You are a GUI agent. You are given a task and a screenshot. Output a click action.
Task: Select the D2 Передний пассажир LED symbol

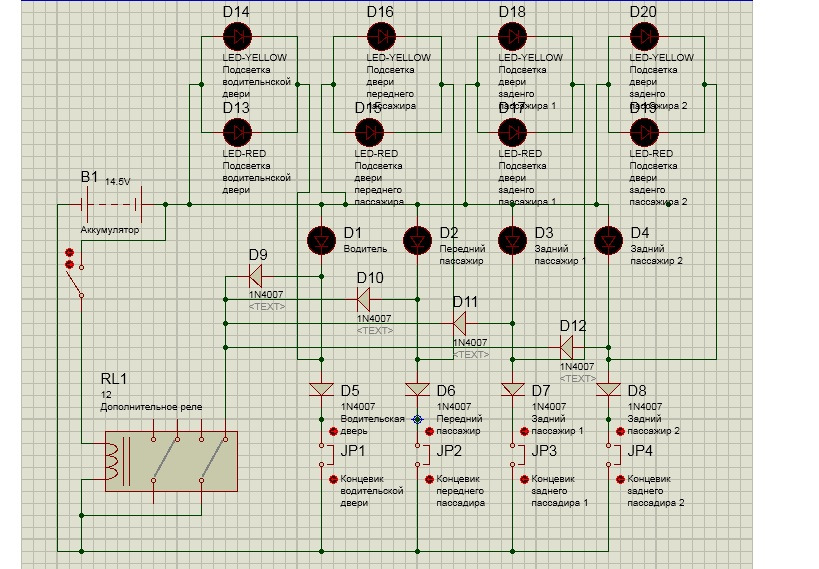tap(417, 240)
